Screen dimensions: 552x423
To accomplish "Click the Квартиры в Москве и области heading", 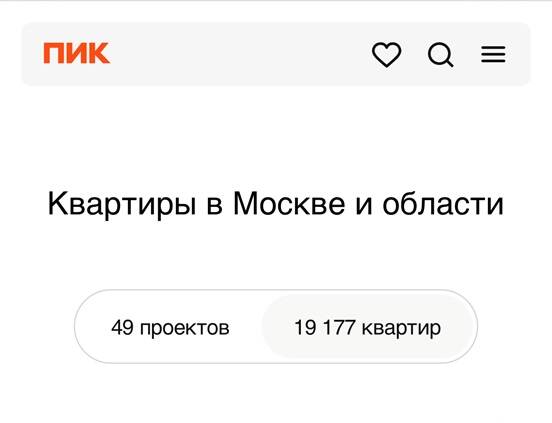I will 276,204.
